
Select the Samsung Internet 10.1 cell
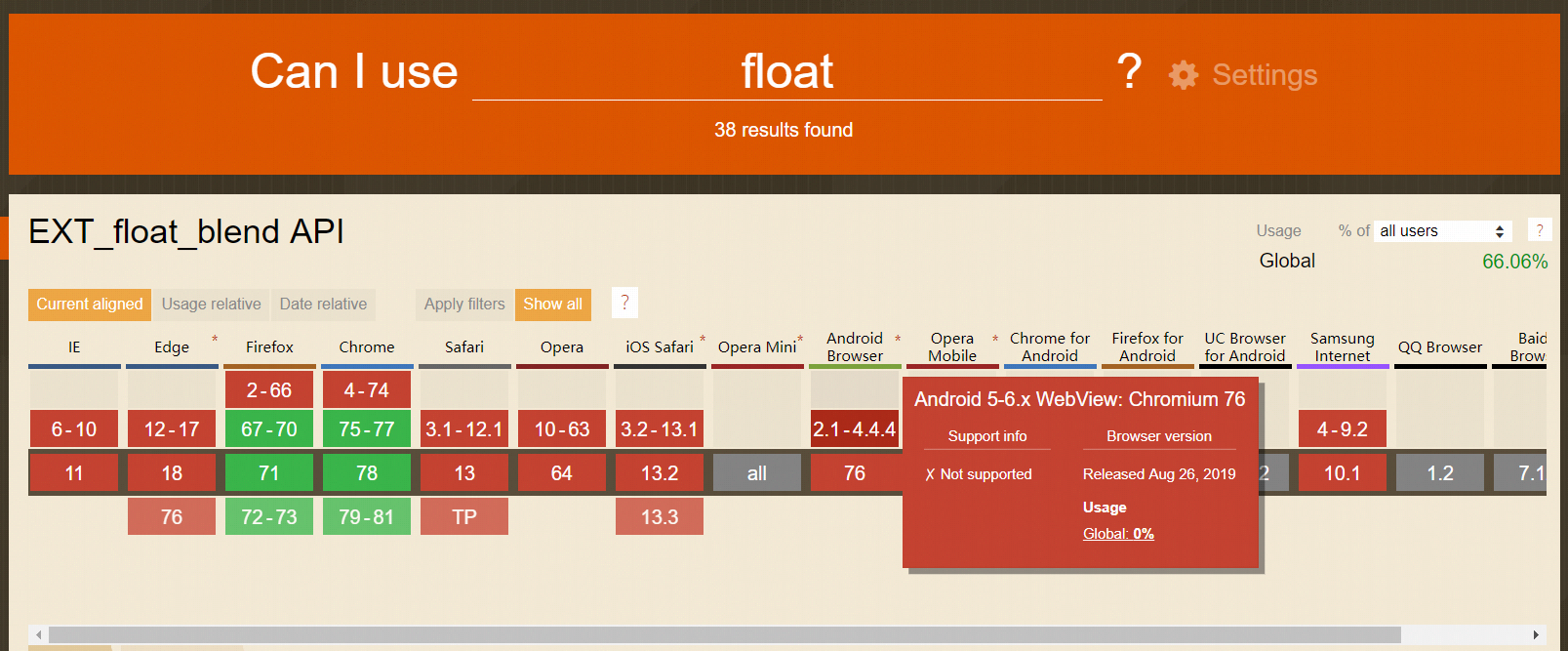[1343, 473]
